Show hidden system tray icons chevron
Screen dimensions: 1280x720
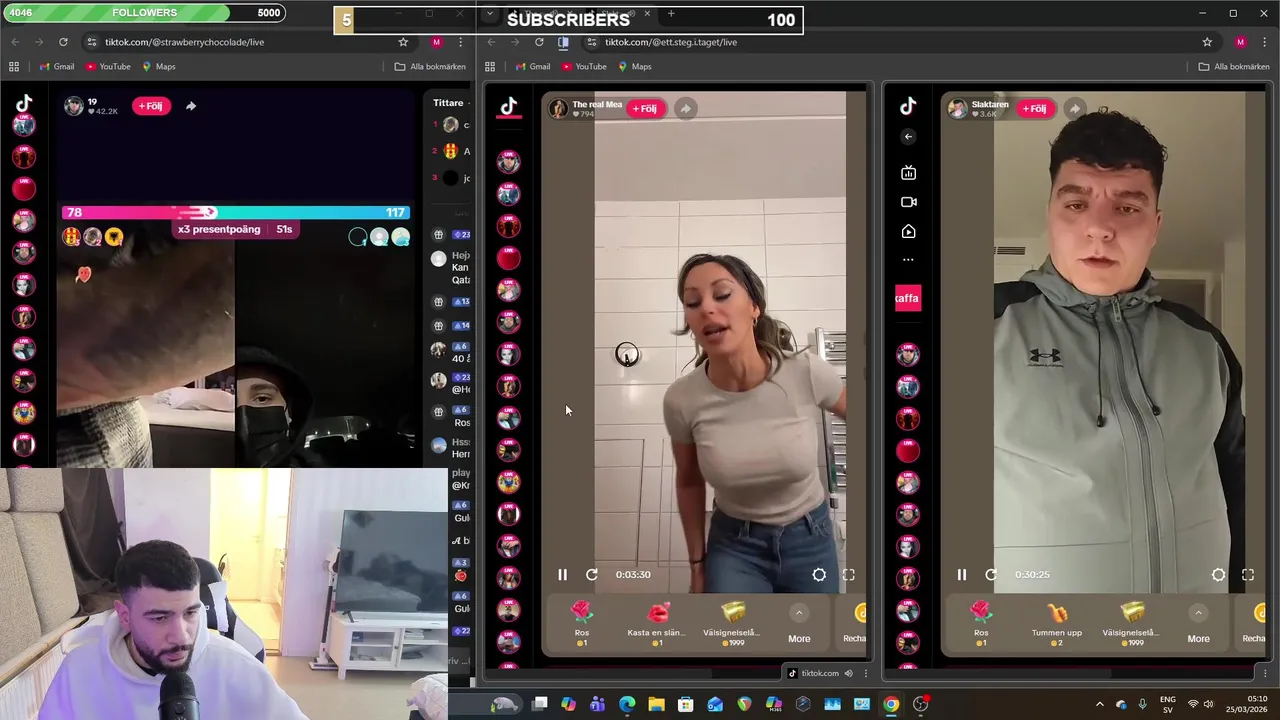click(x=1100, y=704)
